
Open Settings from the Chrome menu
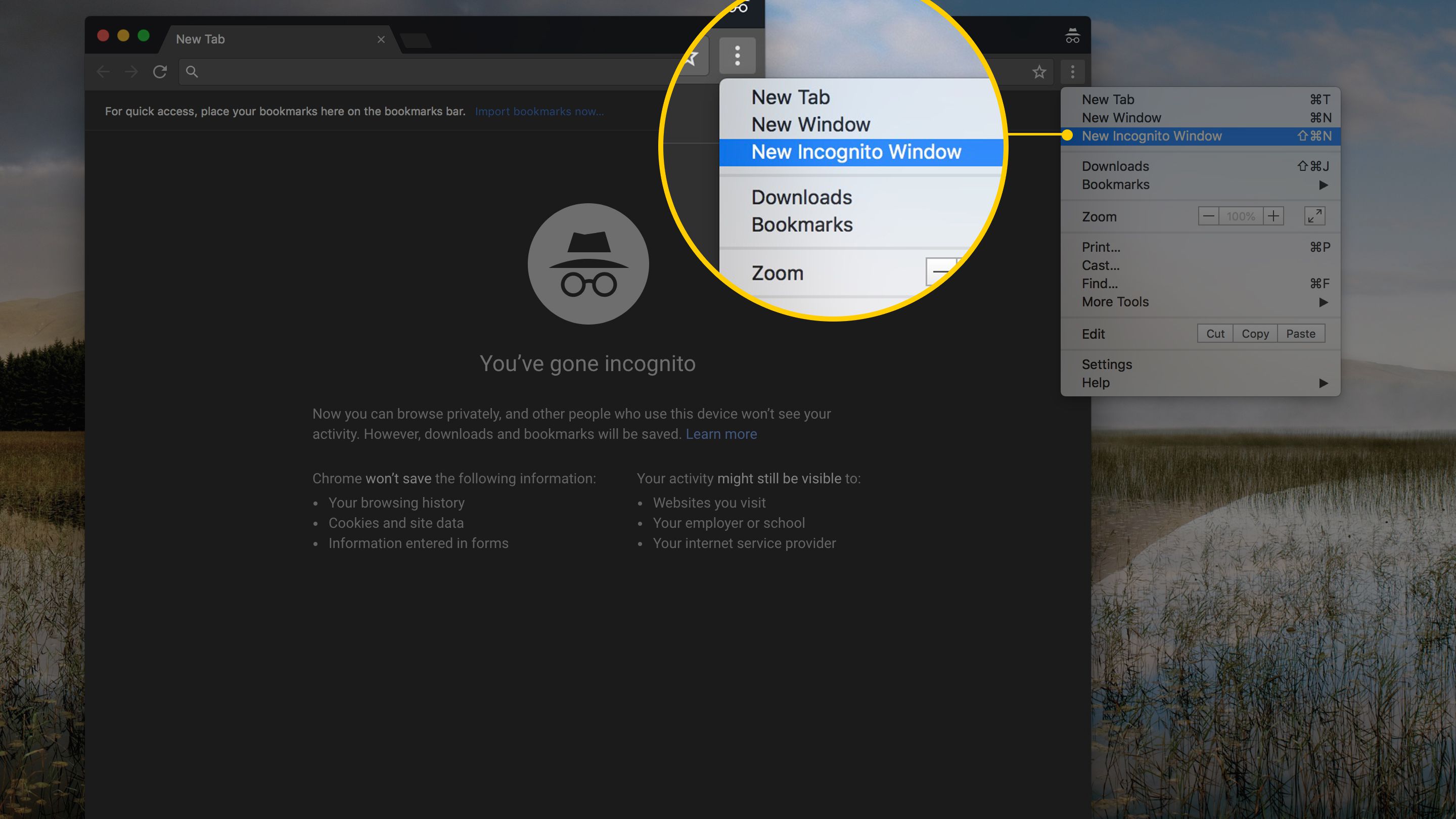pos(1106,365)
